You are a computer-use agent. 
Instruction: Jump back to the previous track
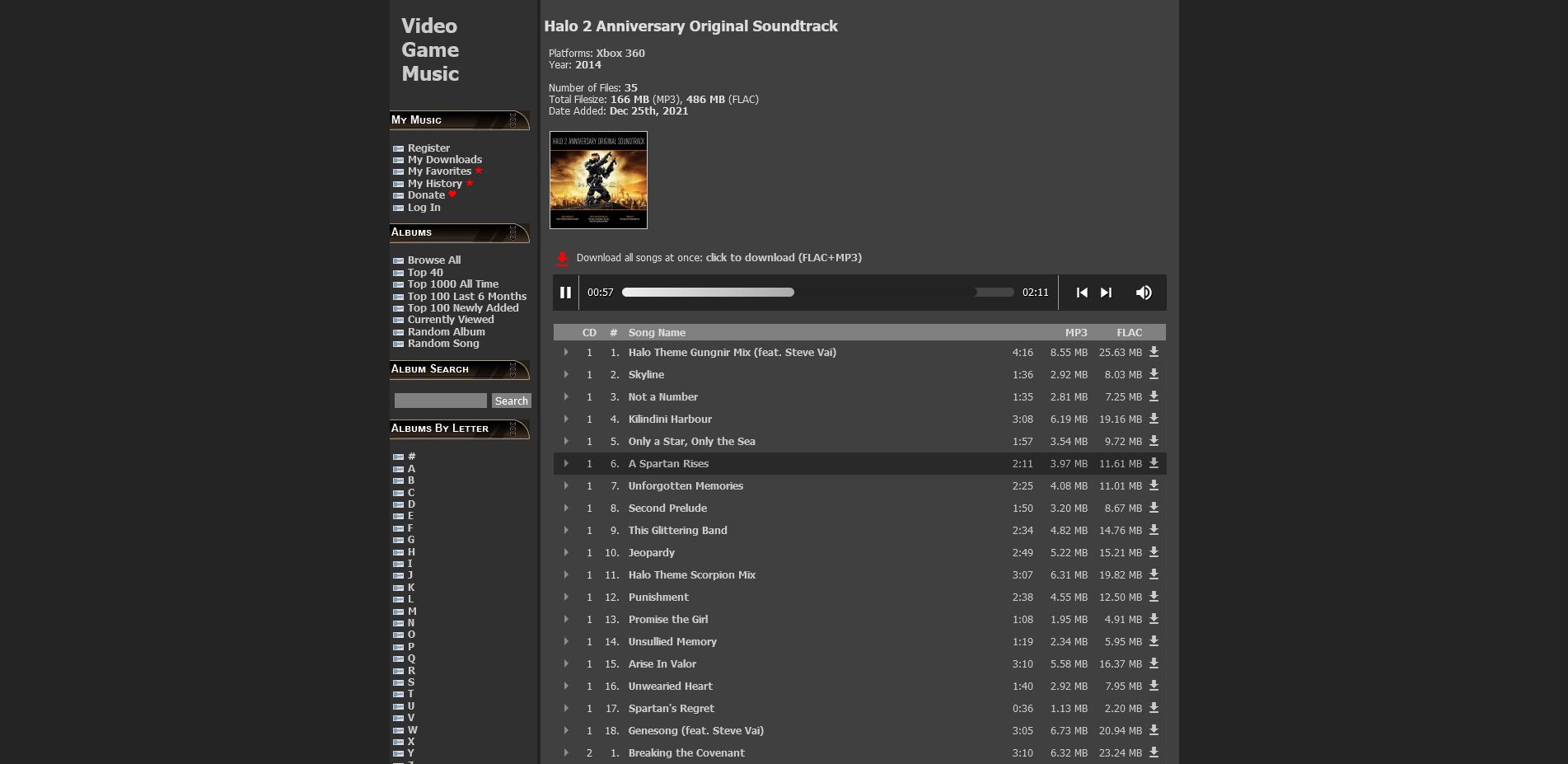tap(1082, 293)
